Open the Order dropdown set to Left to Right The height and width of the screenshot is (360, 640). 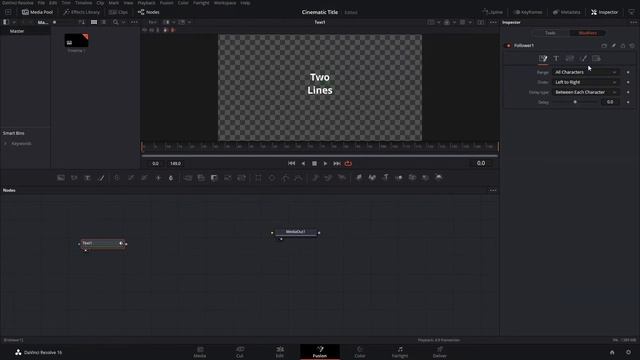[x=586, y=82]
